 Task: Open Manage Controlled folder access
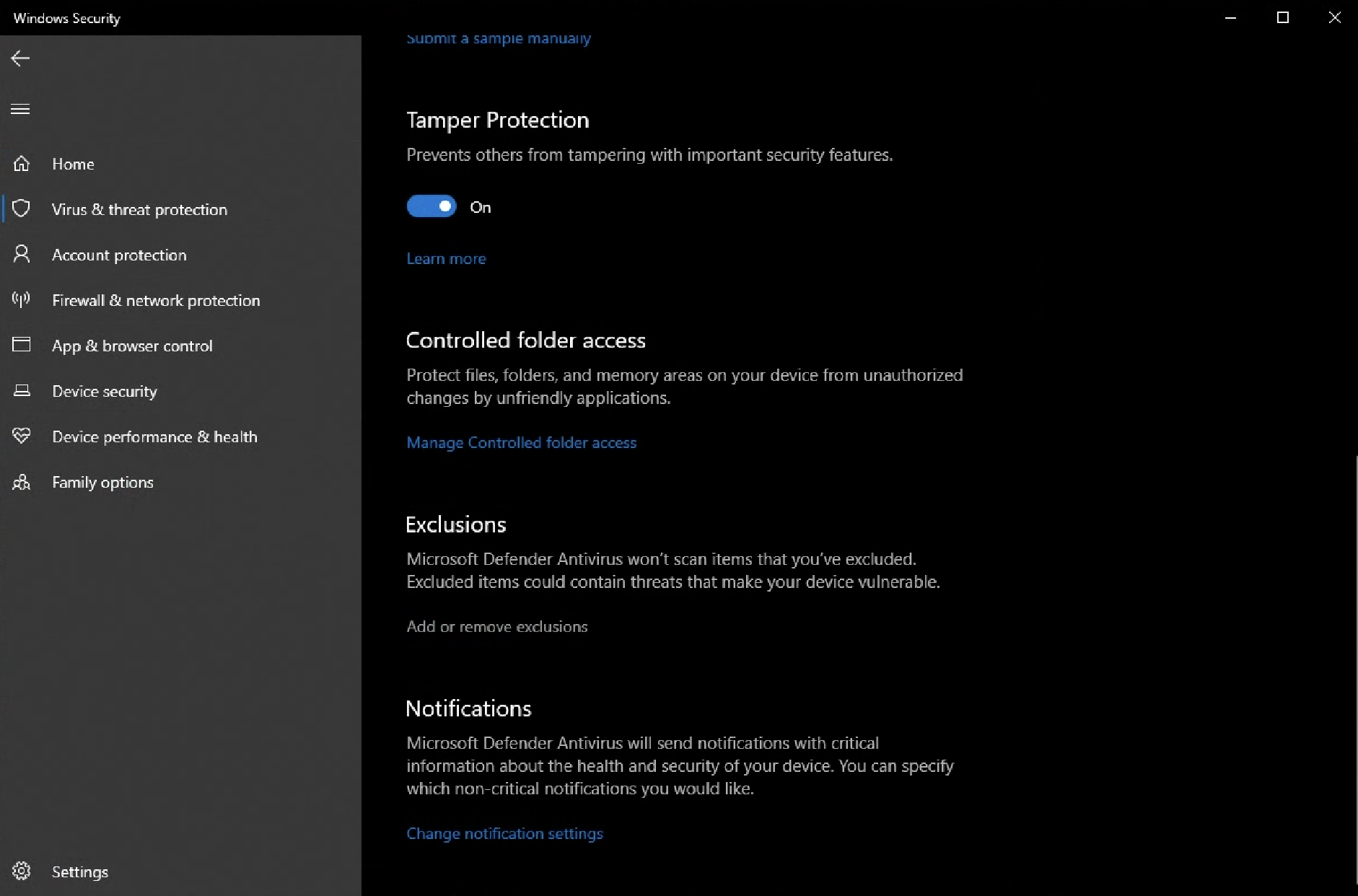(521, 442)
